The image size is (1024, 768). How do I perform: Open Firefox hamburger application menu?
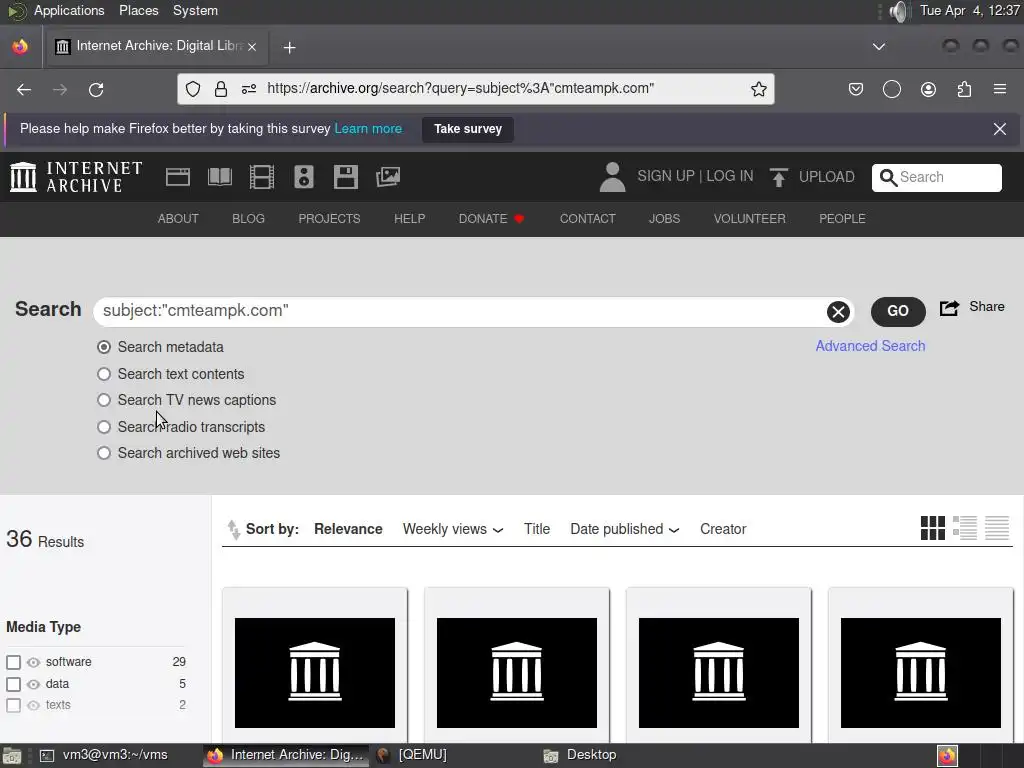pos(999,89)
